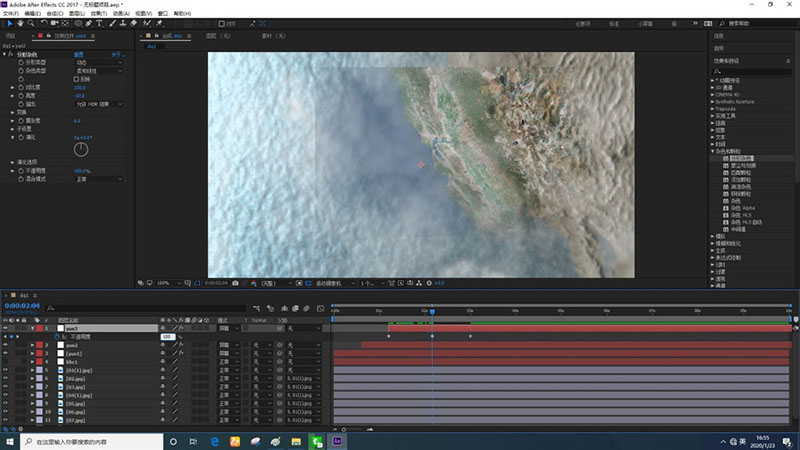Click the 重置 reset link for effect
This screenshot has height=450, width=800.
[x=79, y=55]
